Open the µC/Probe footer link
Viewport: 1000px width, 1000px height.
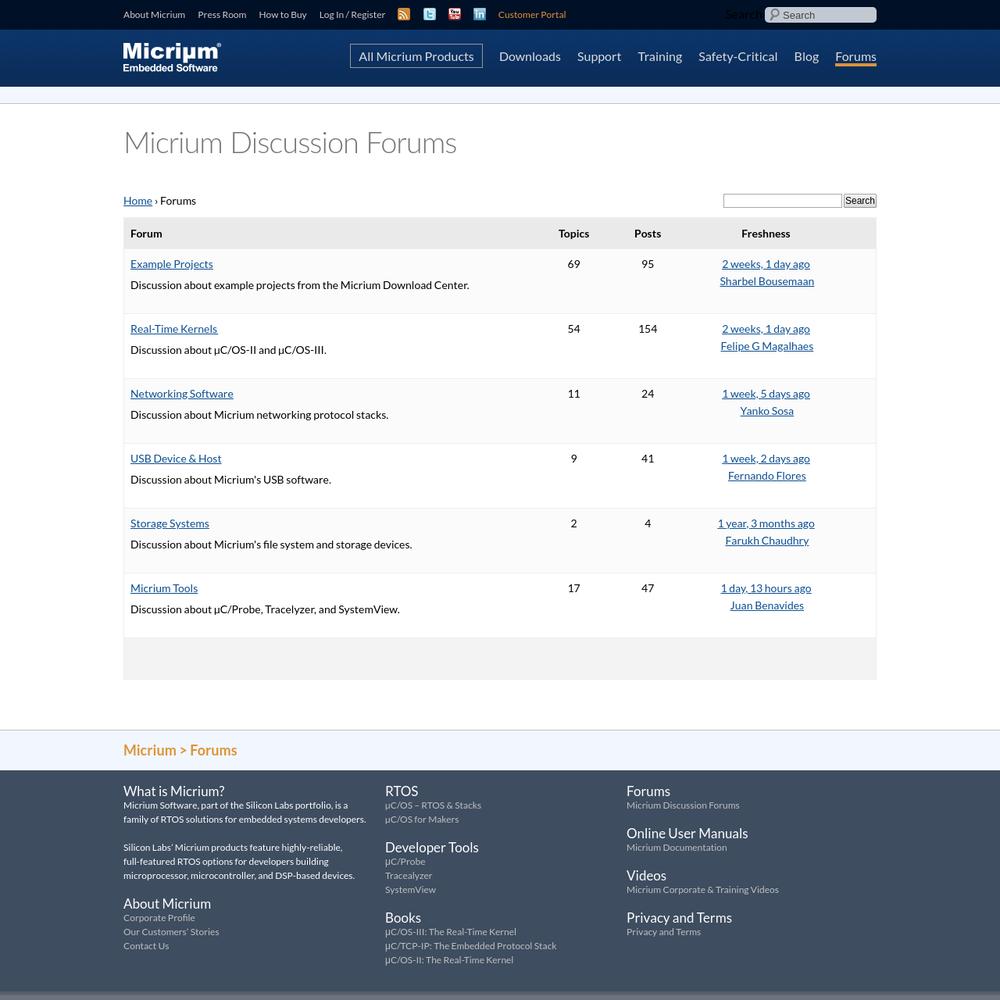[405, 862]
